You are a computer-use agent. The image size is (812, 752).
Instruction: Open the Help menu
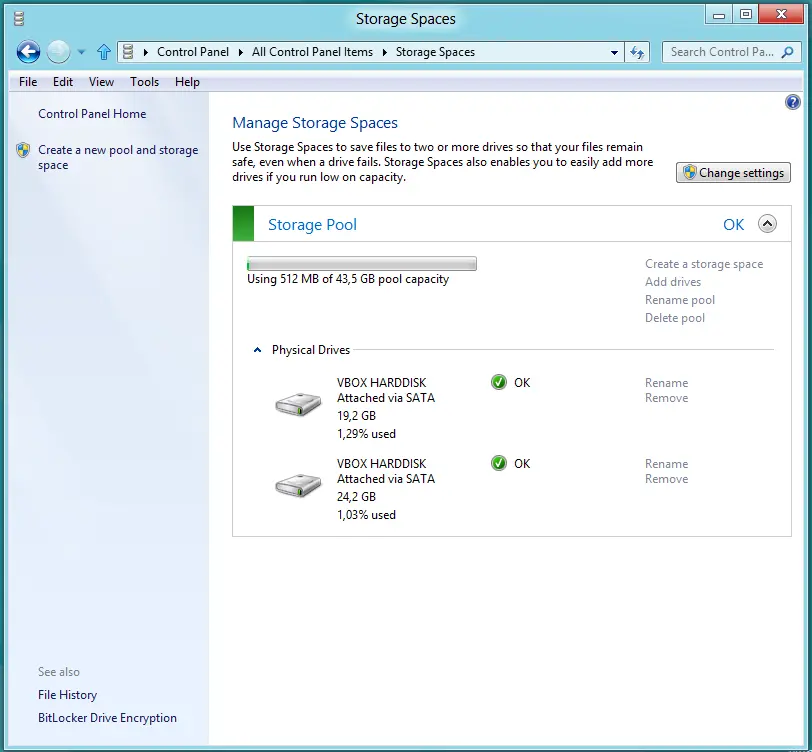(x=187, y=82)
